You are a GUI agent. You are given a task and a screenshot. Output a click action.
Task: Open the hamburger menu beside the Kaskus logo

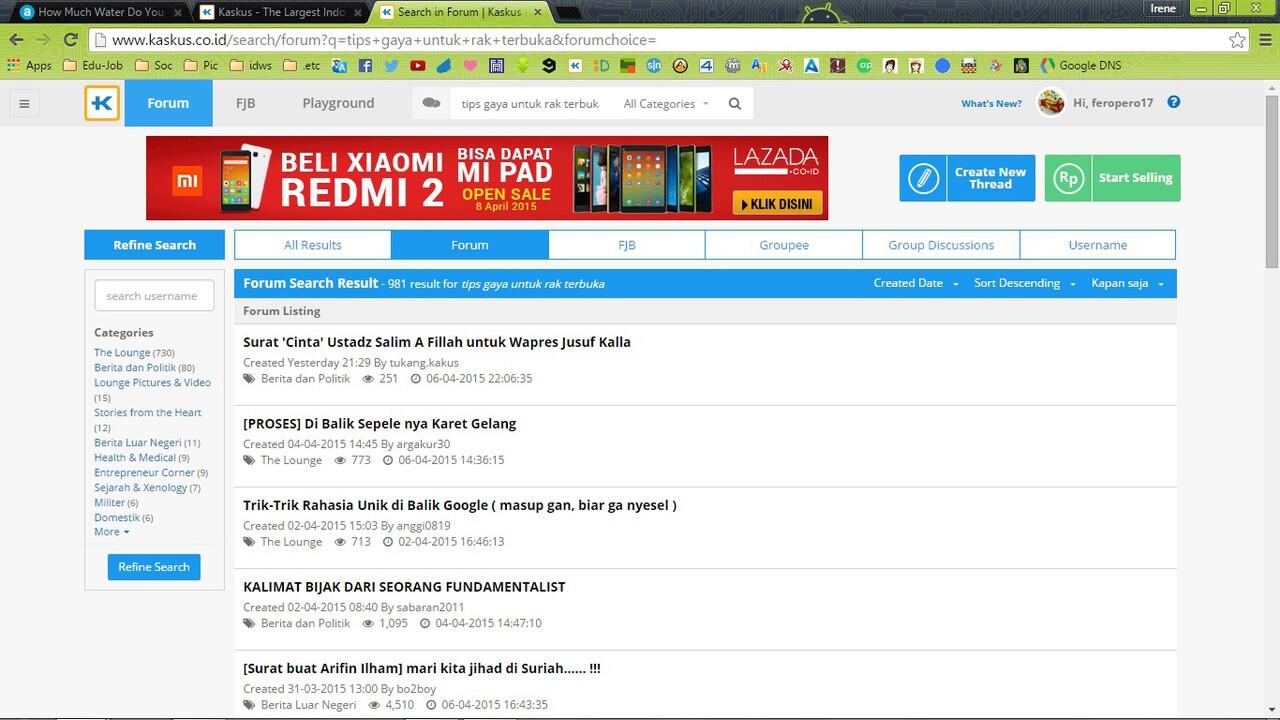click(x=24, y=103)
